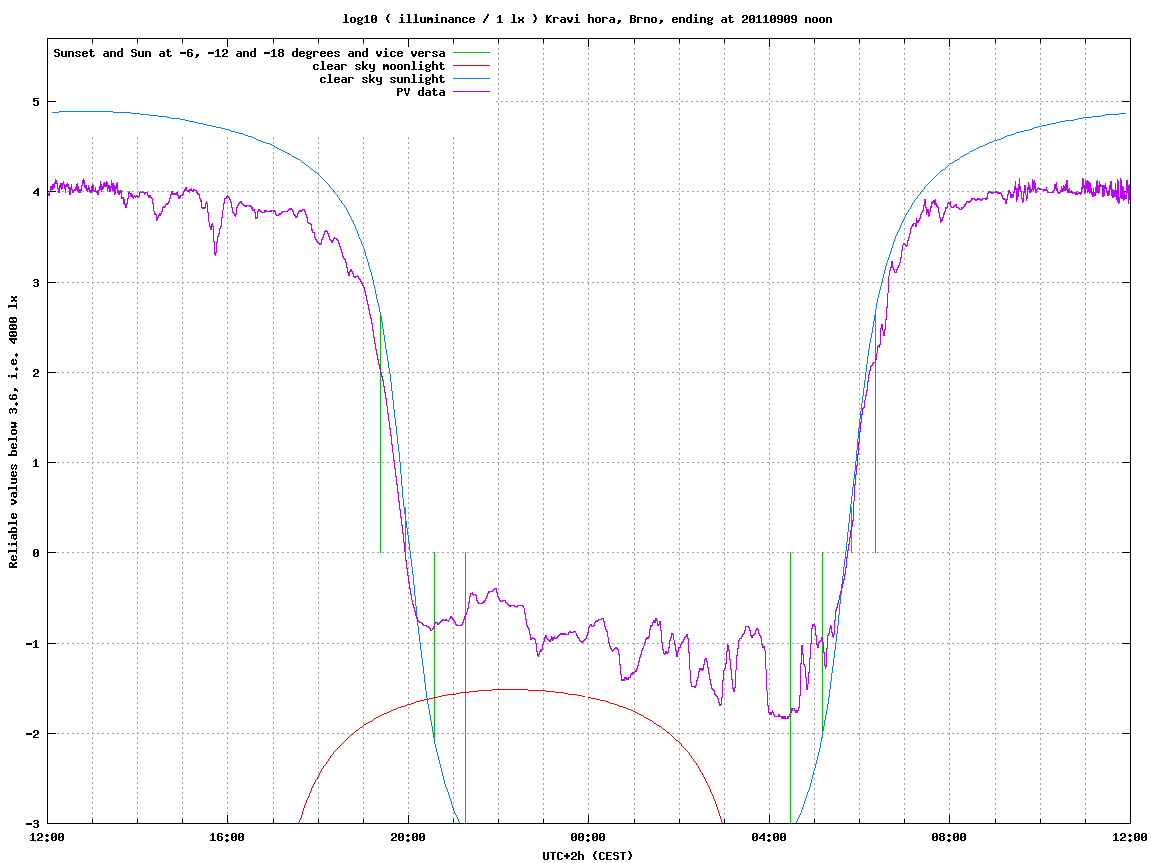Viewport: 1151px width, 863px height.
Task: Click y-axis tick label 0
Action: 35,553
